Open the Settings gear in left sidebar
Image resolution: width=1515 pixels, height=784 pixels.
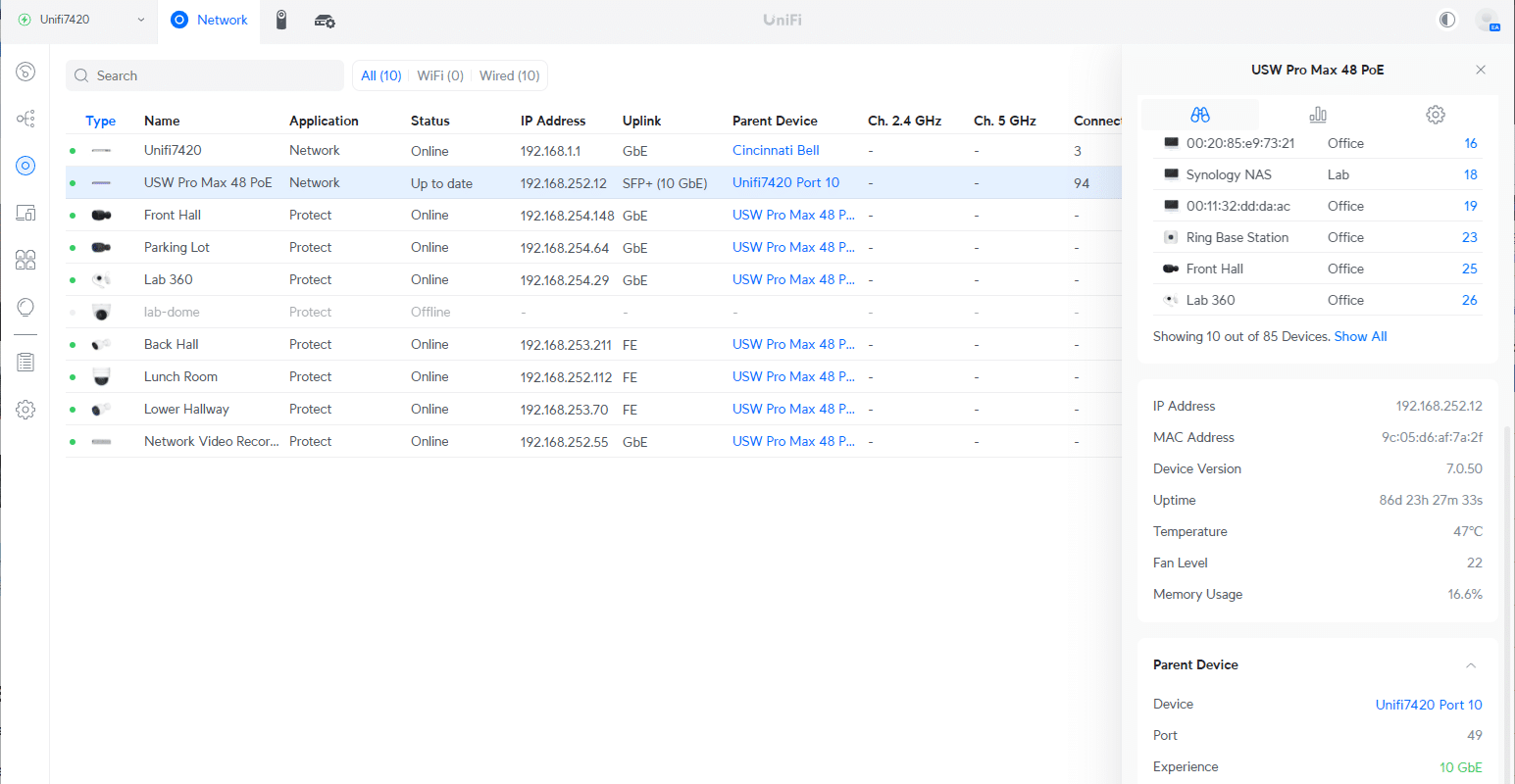pos(25,409)
